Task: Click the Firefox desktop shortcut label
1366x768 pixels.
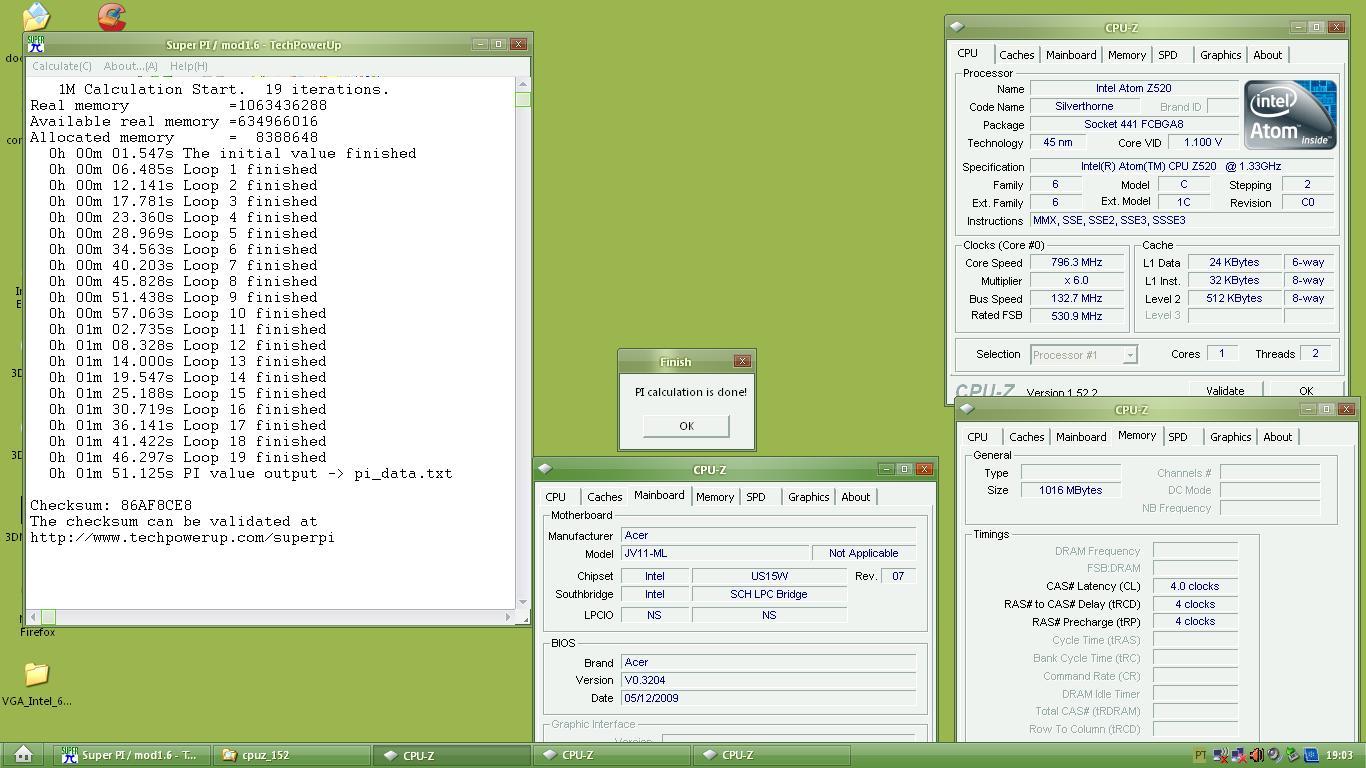Action: (x=38, y=632)
